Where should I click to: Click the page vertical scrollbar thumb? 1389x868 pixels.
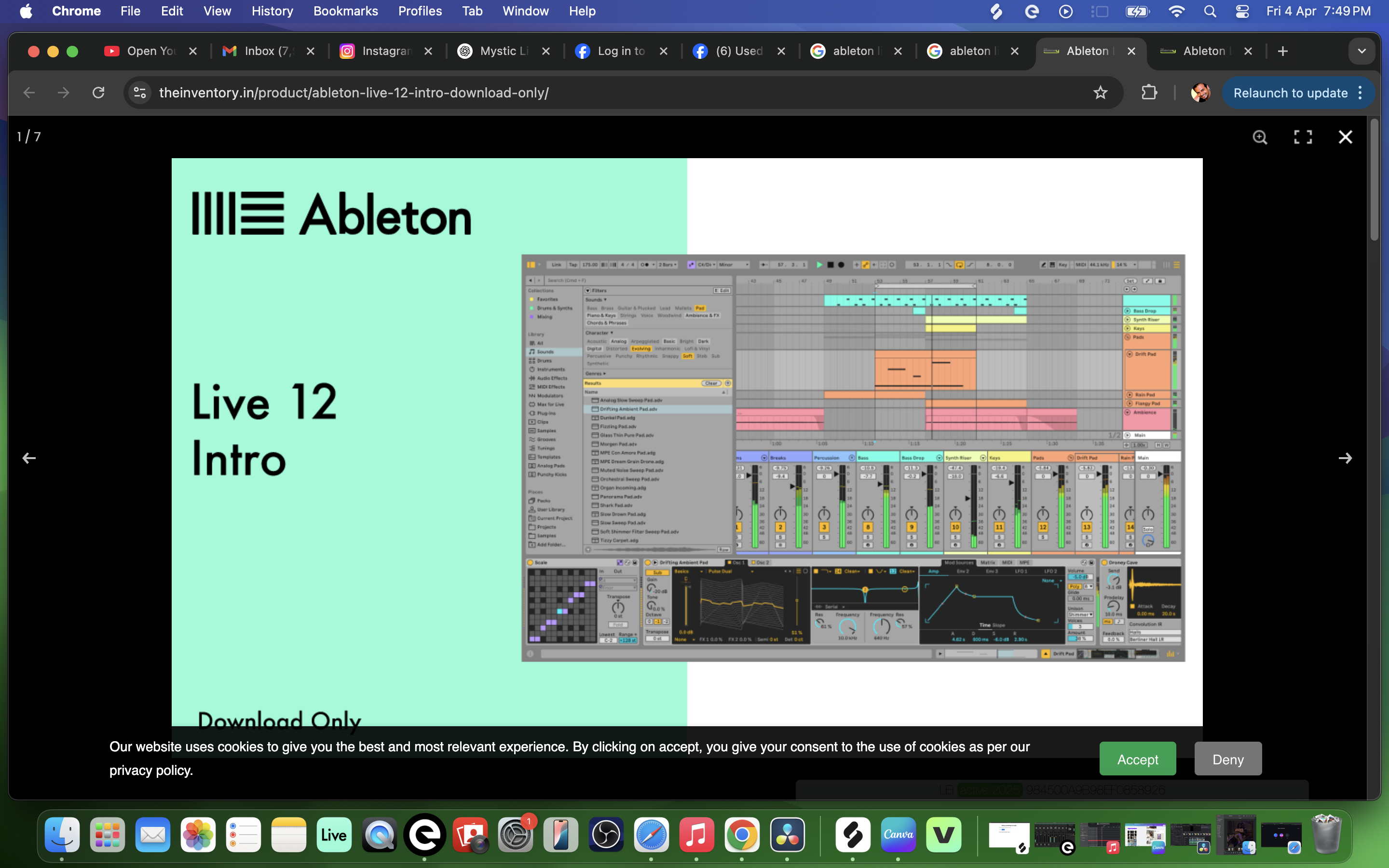tap(1374, 179)
